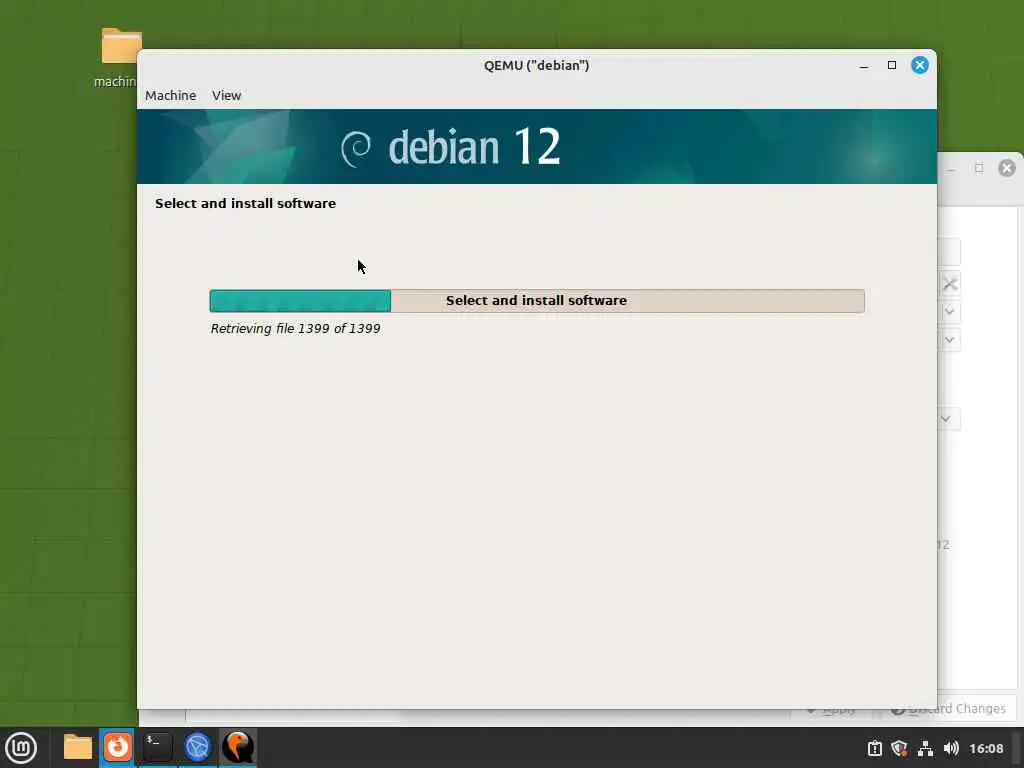Viewport: 1024px width, 768px height.
Task: Click the QEMU ("debian") title bar
Action: (537, 65)
